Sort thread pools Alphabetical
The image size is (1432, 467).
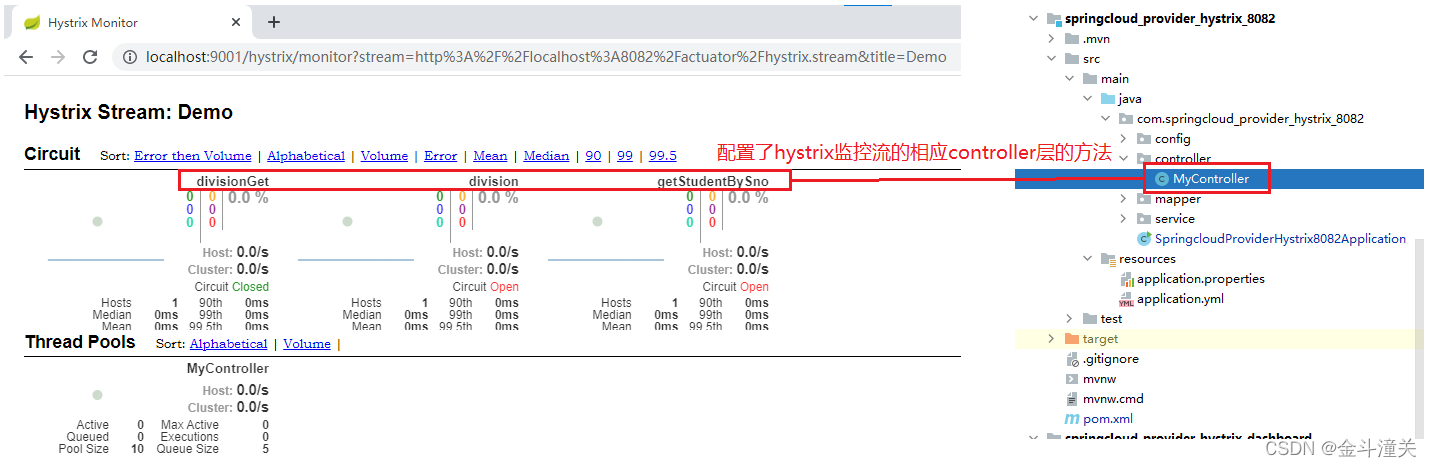(229, 344)
